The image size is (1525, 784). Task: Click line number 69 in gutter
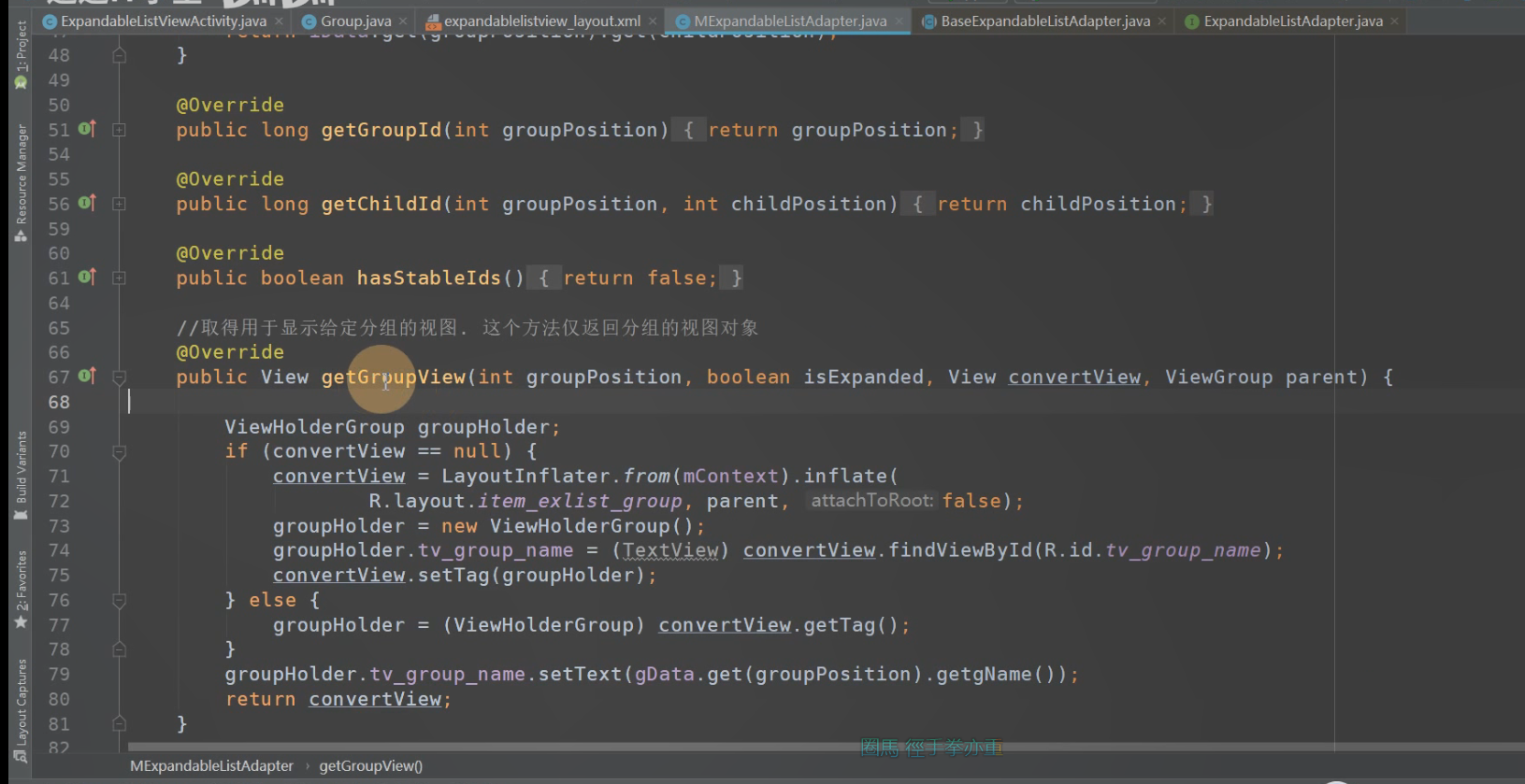coord(59,427)
